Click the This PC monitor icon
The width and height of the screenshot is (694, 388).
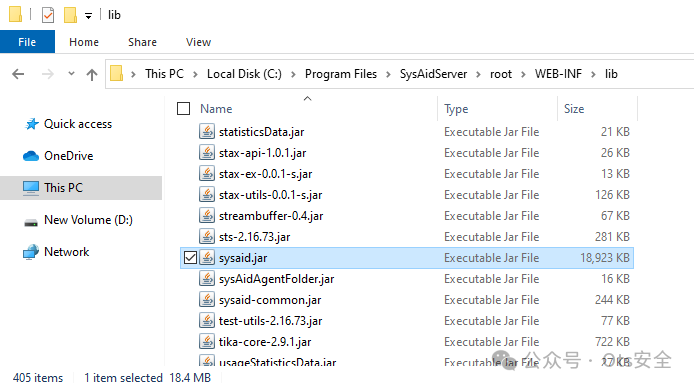click(x=31, y=188)
